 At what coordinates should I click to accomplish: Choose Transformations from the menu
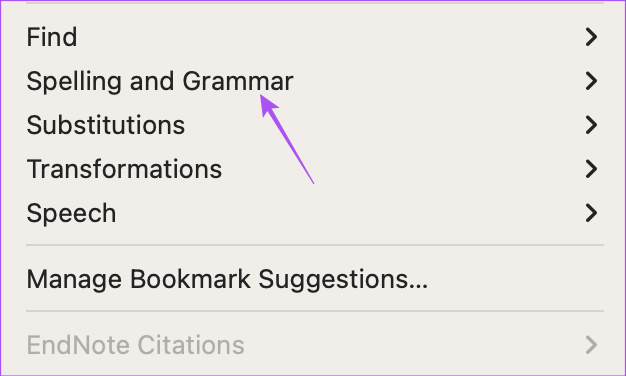click(x=315, y=169)
